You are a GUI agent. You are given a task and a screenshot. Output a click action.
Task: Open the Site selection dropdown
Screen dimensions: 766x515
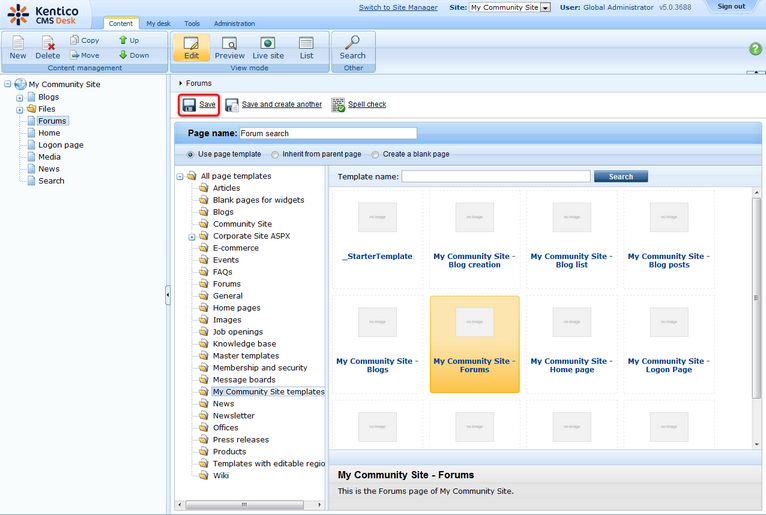coord(546,7)
